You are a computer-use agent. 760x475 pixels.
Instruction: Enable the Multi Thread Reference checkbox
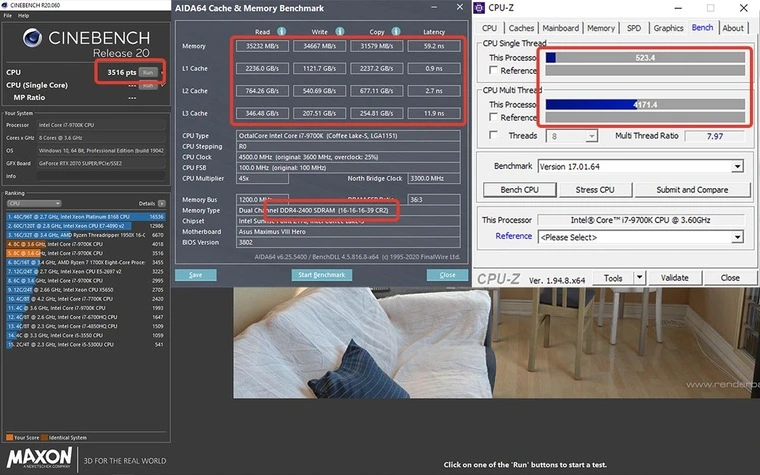(494, 117)
